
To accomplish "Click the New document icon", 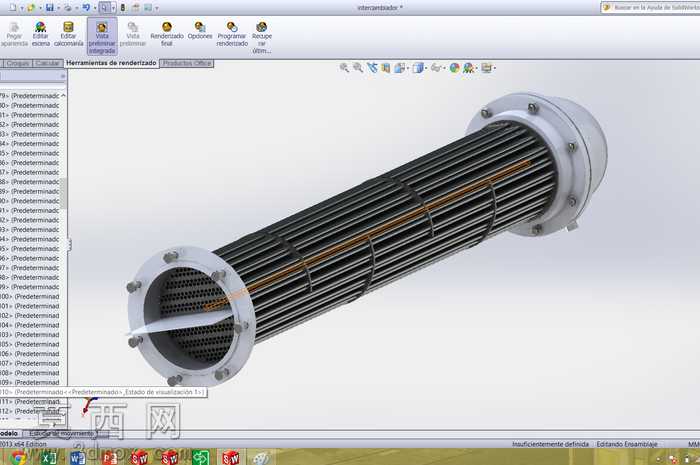I will point(13,8).
